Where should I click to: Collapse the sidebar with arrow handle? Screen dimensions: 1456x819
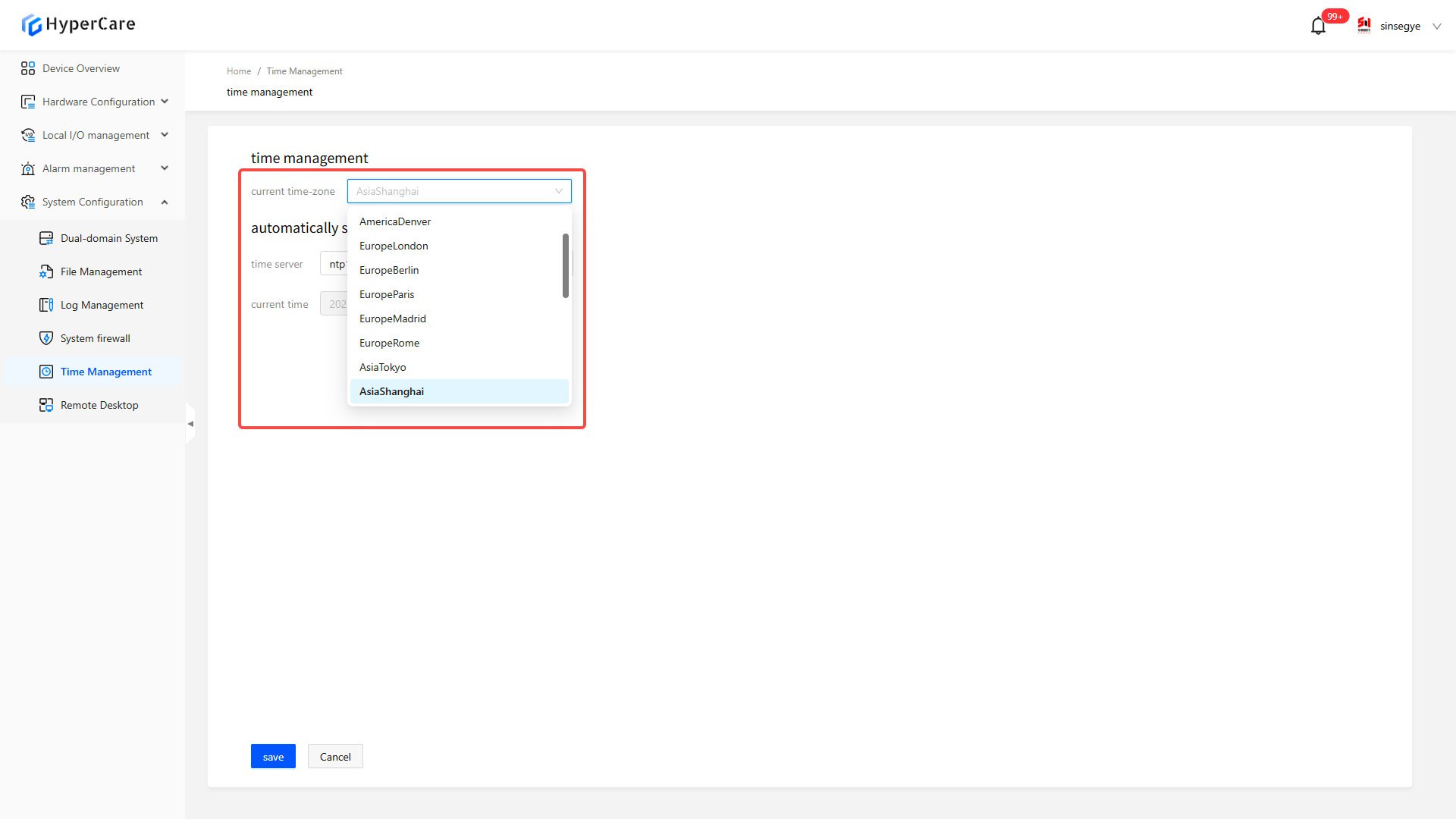pos(190,424)
